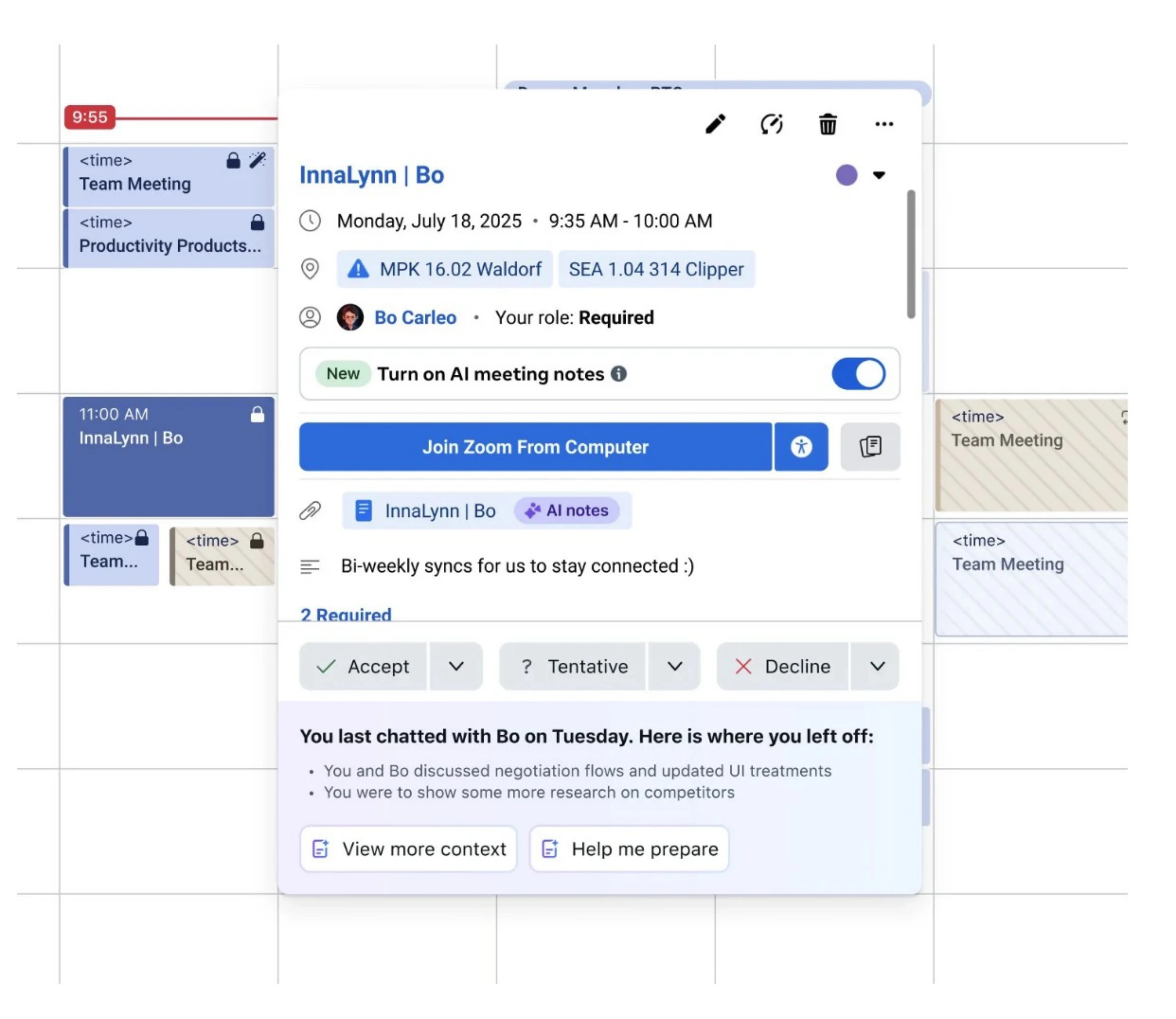Open the tan striped Team Meeting event
The height and width of the screenshot is (1019, 1176).
point(1031,455)
